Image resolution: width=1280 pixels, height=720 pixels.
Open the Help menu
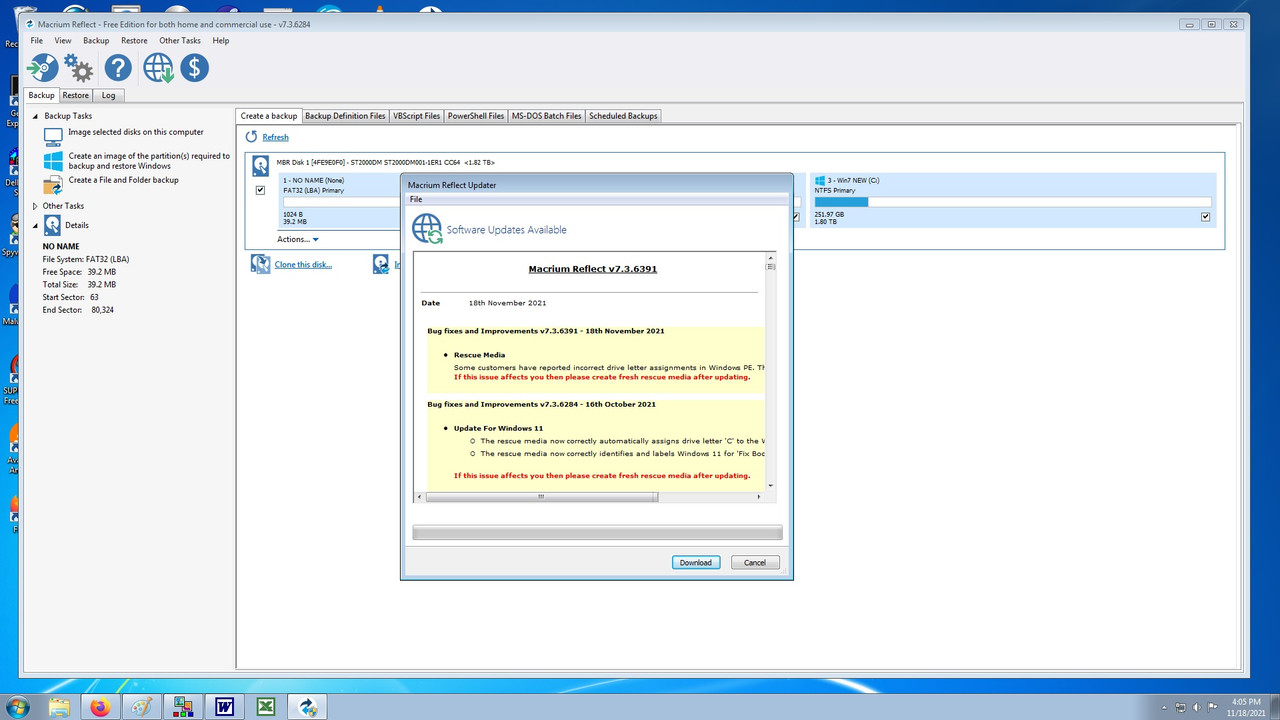(x=221, y=41)
